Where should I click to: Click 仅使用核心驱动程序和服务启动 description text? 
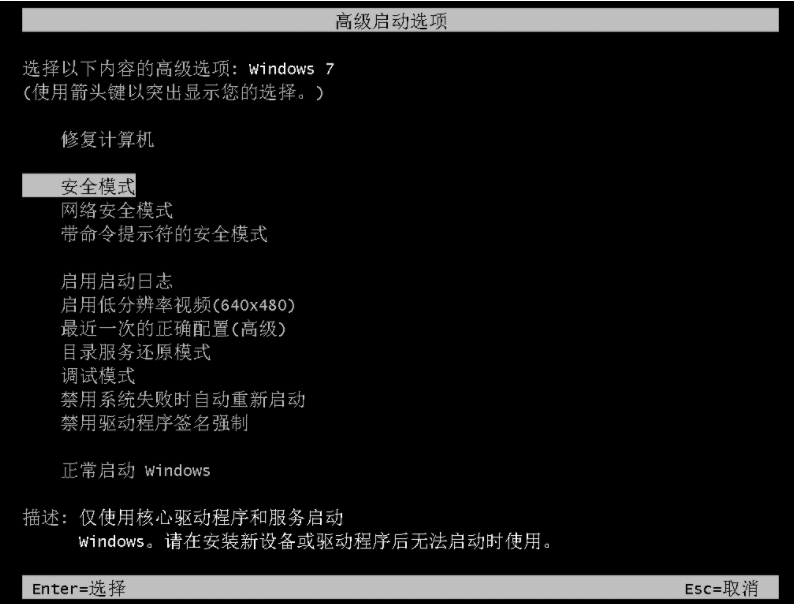pyautogui.click(x=211, y=517)
